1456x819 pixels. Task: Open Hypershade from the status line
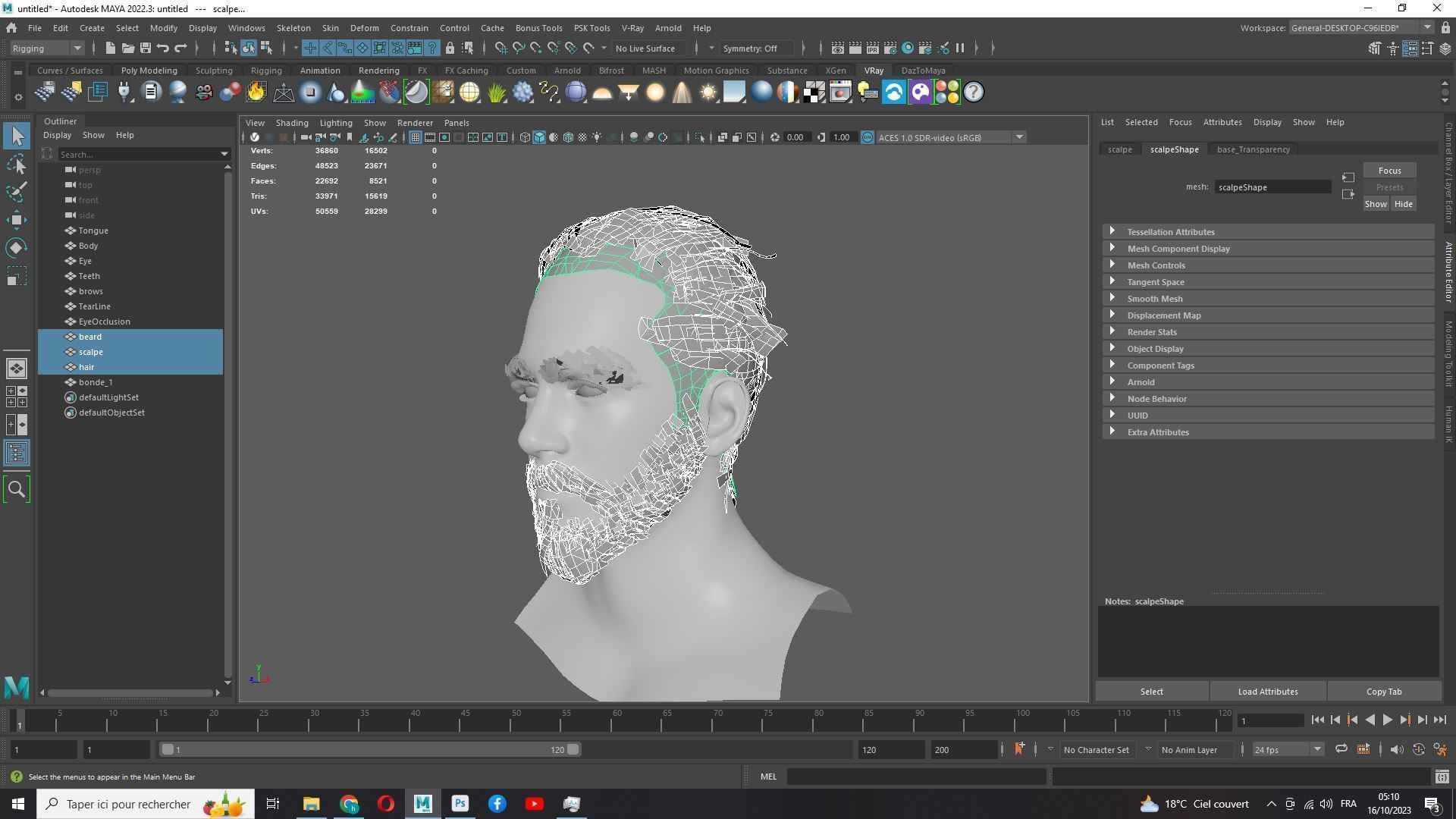(907, 49)
